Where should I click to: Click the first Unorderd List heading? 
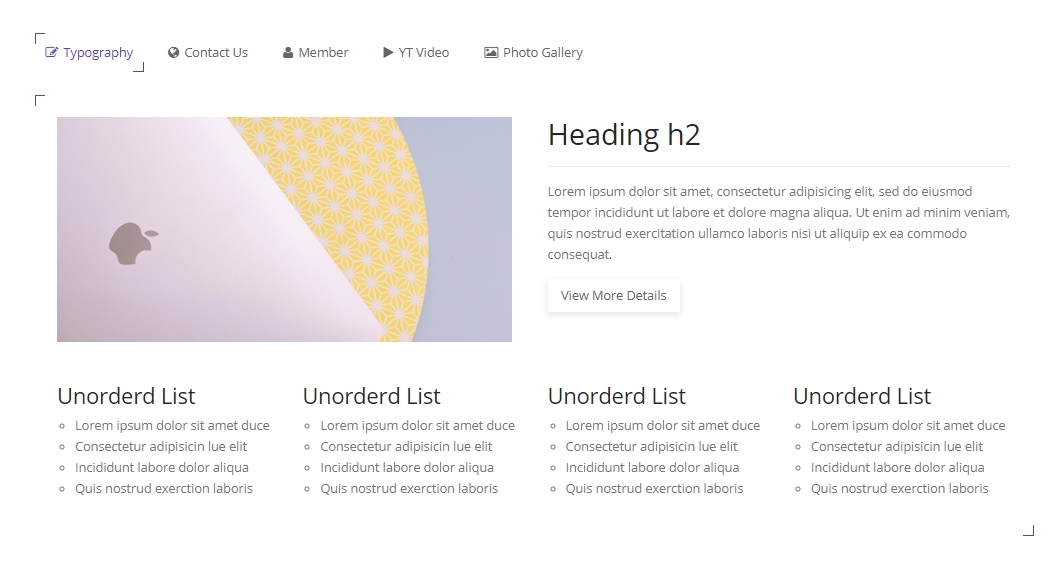coord(126,396)
